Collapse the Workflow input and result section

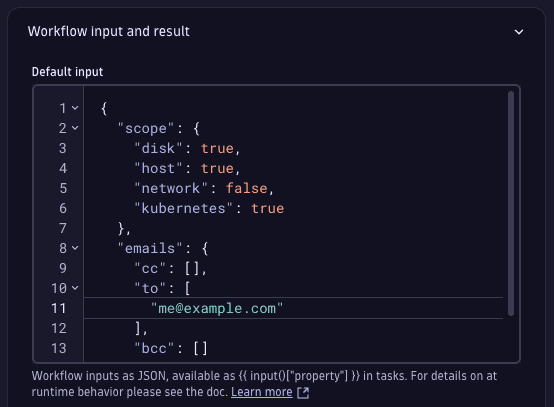[519, 32]
